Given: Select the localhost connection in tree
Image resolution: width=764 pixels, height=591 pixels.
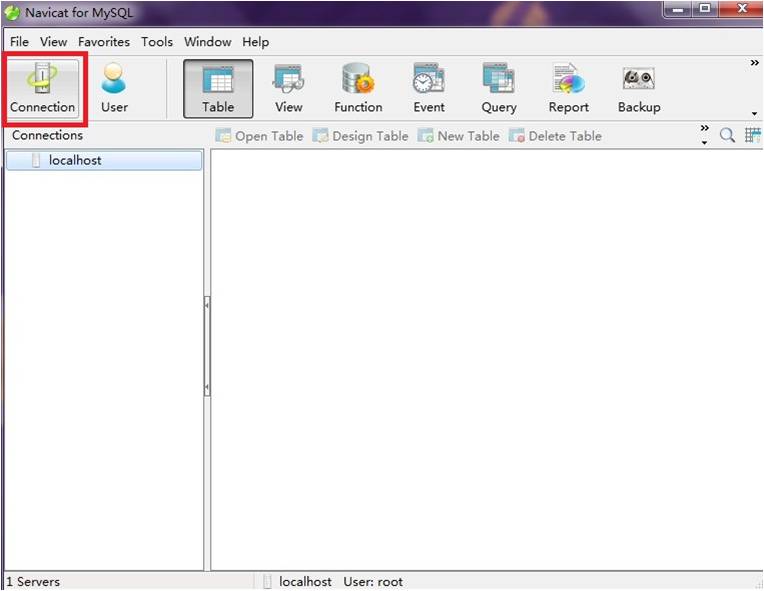Looking at the screenshot, I should (x=75, y=160).
